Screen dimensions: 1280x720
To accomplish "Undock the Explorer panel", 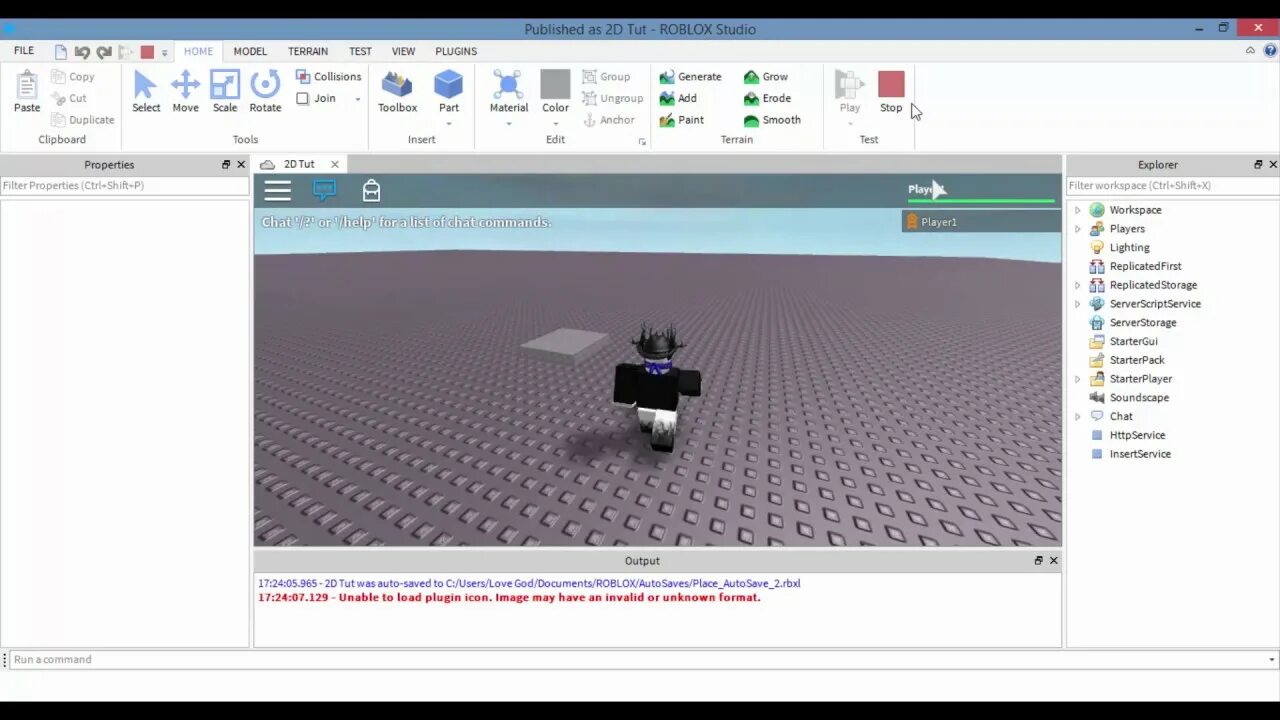I will [x=1258, y=164].
